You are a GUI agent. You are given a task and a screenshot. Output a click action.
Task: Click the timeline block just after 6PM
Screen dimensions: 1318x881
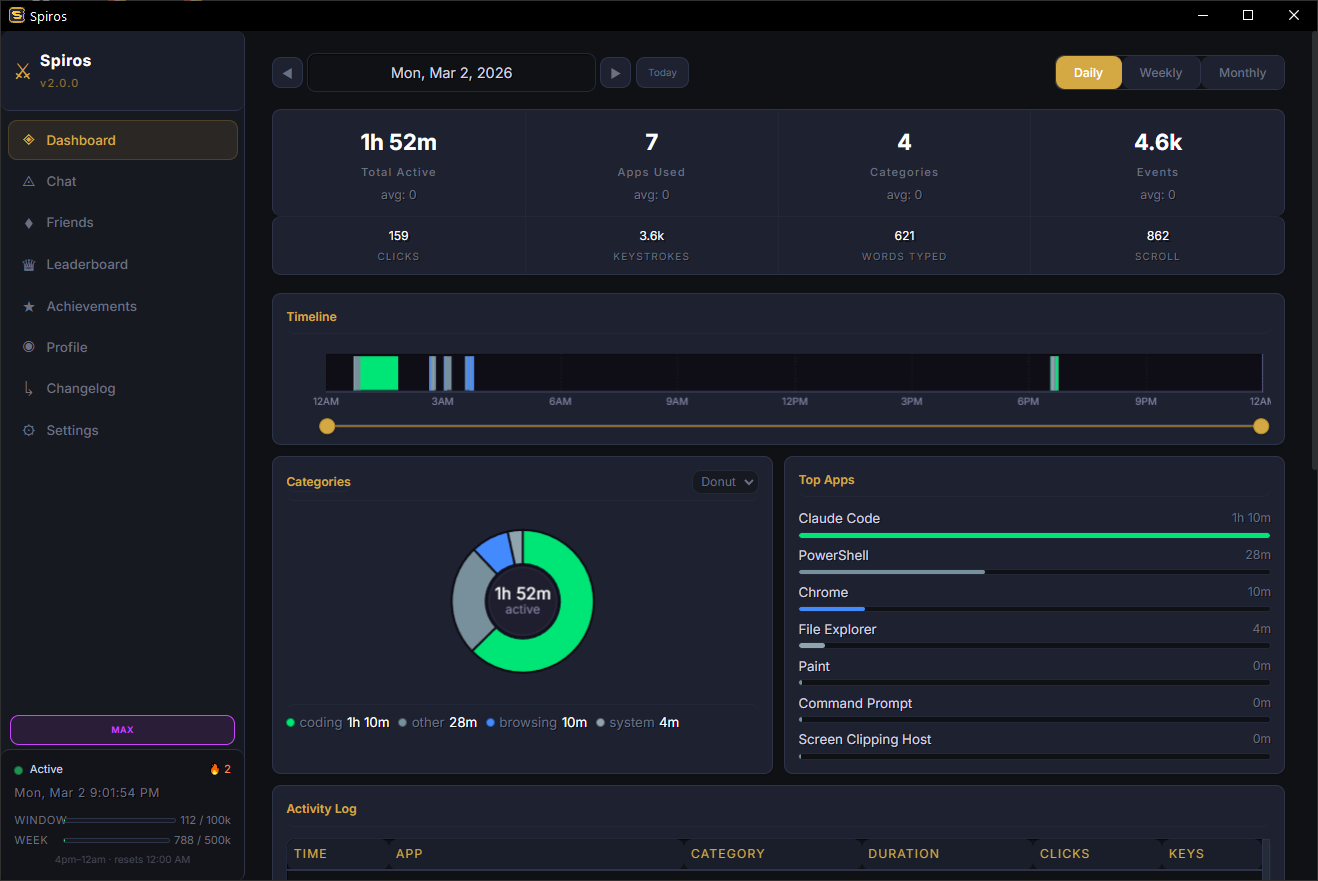pos(1054,373)
